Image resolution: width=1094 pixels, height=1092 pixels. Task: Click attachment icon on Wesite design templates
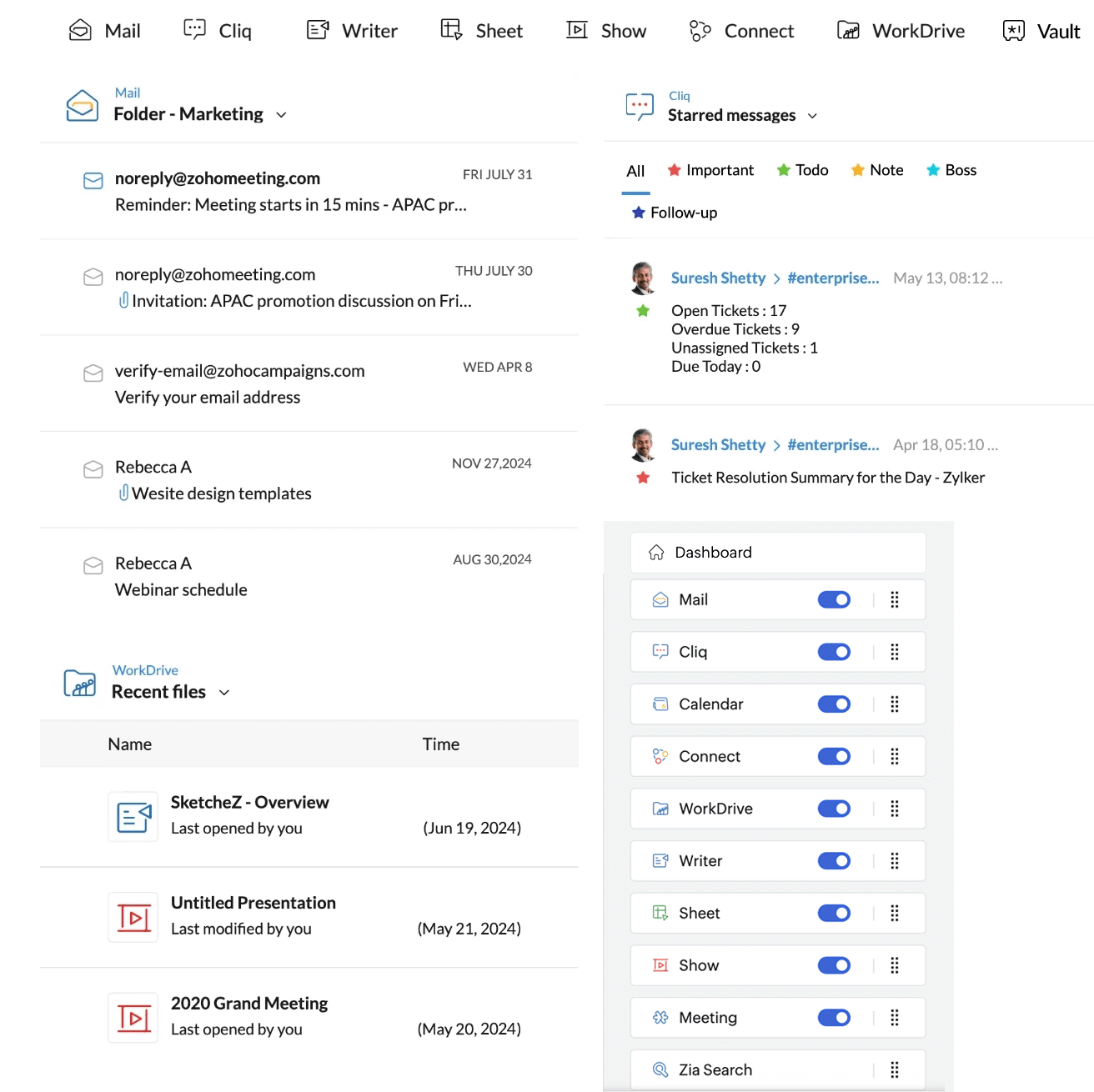pyautogui.click(x=123, y=493)
